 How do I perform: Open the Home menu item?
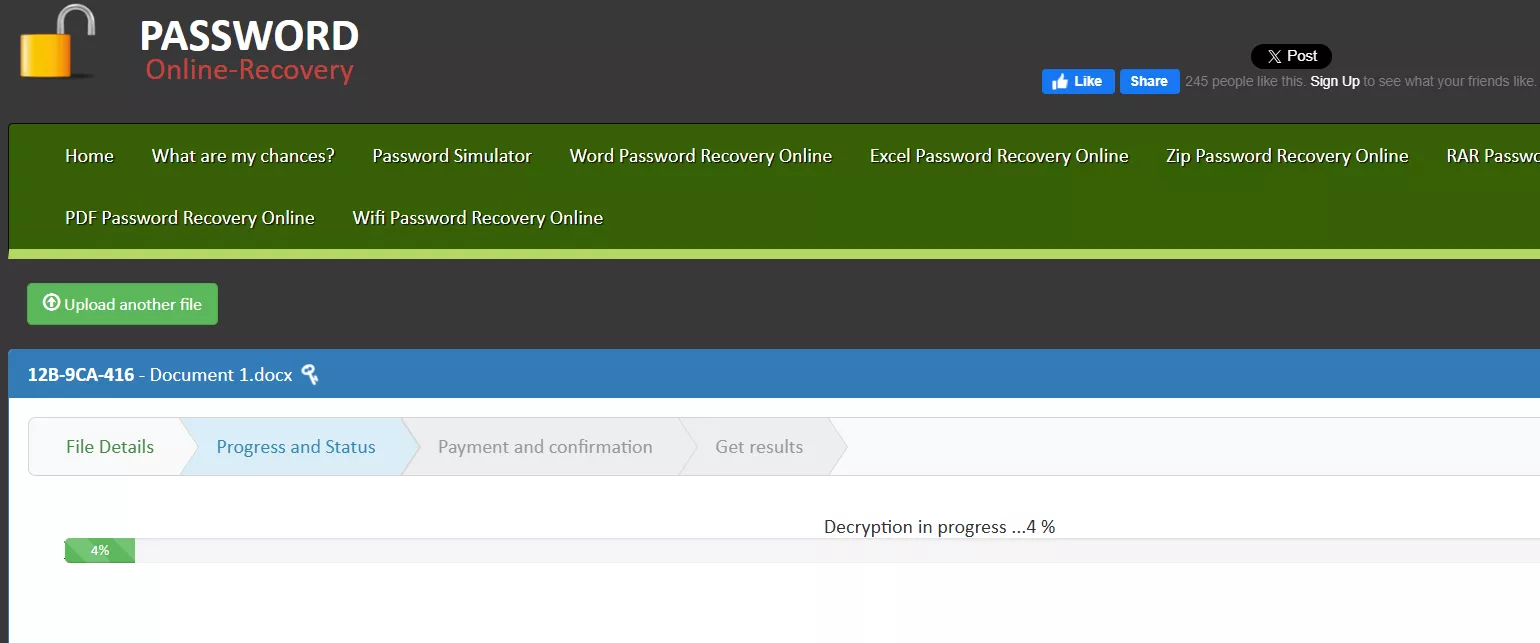(x=89, y=156)
